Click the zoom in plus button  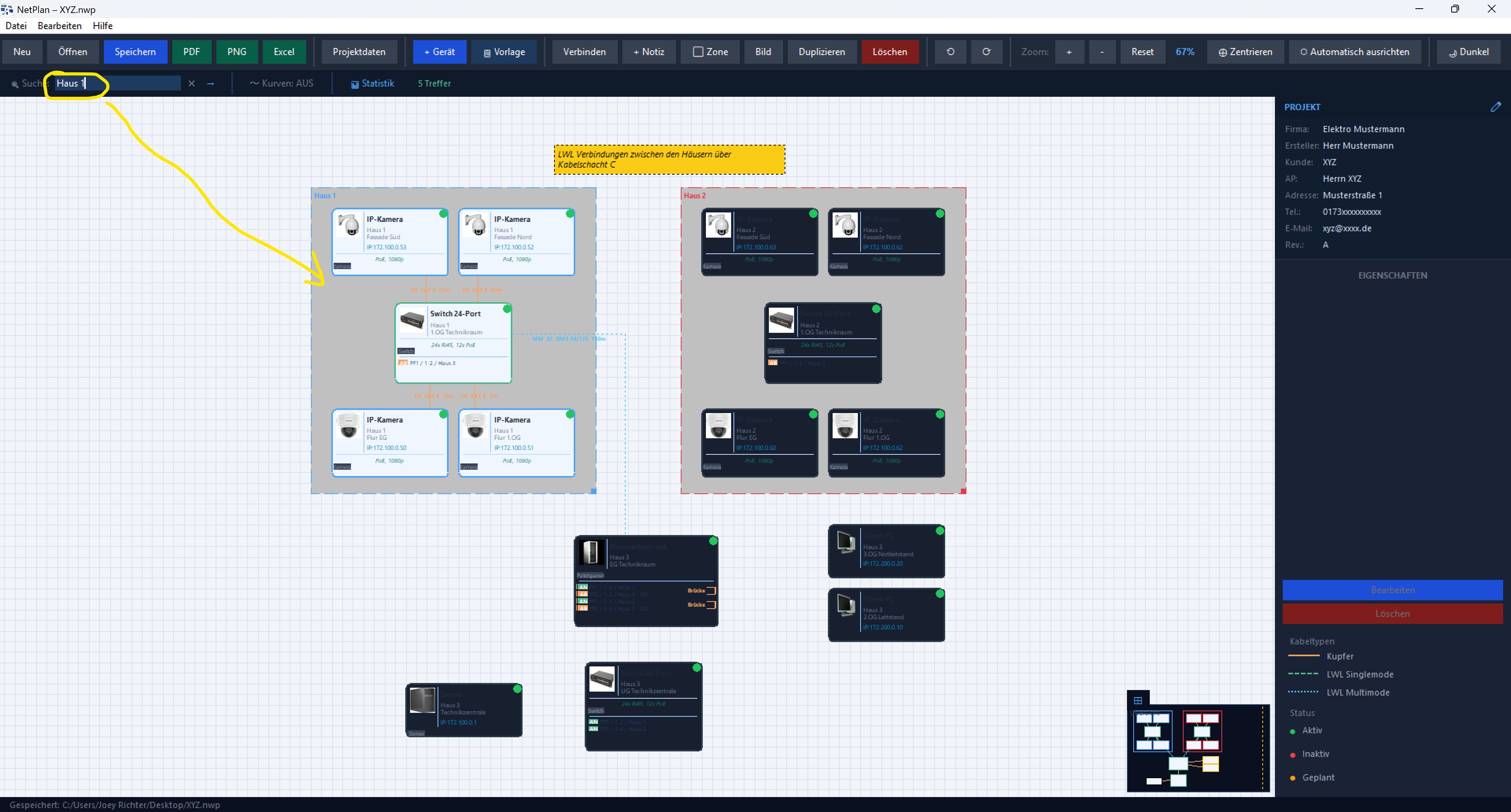[1069, 52]
